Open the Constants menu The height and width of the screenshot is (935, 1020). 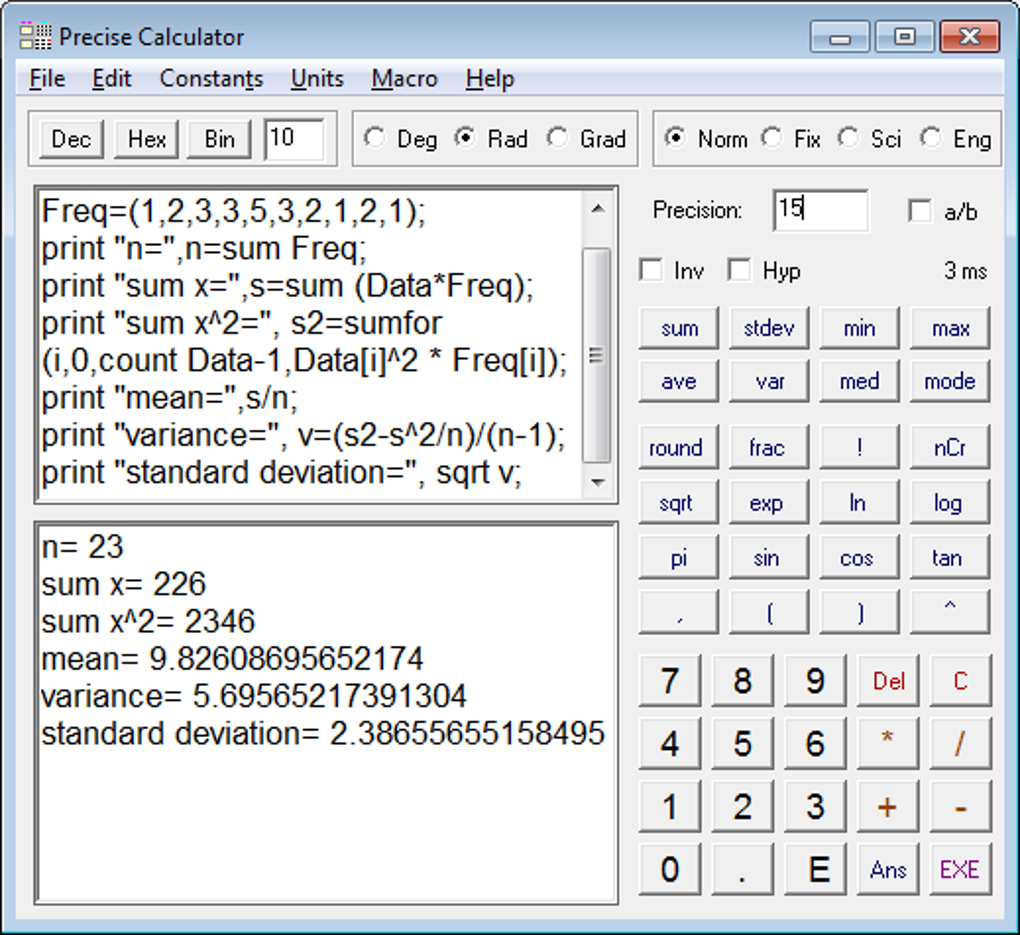pyautogui.click(x=211, y=78)
